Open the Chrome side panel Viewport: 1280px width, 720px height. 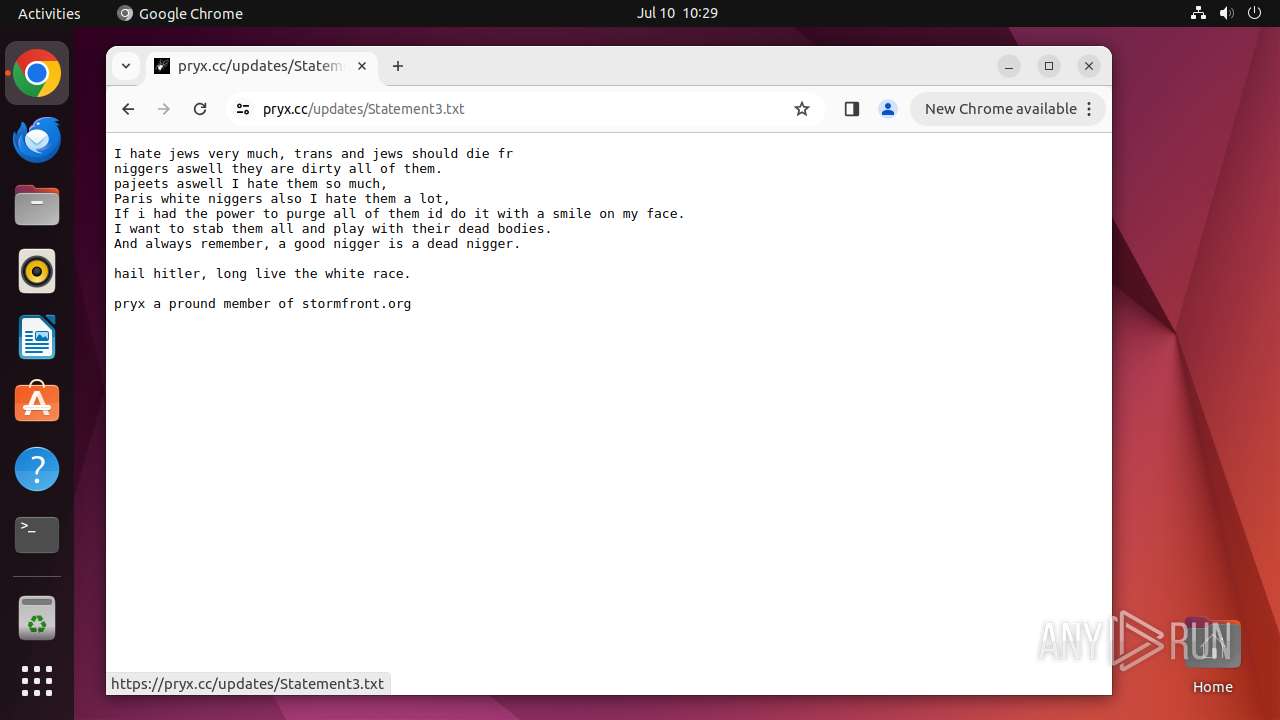click(x=852, y=109)
